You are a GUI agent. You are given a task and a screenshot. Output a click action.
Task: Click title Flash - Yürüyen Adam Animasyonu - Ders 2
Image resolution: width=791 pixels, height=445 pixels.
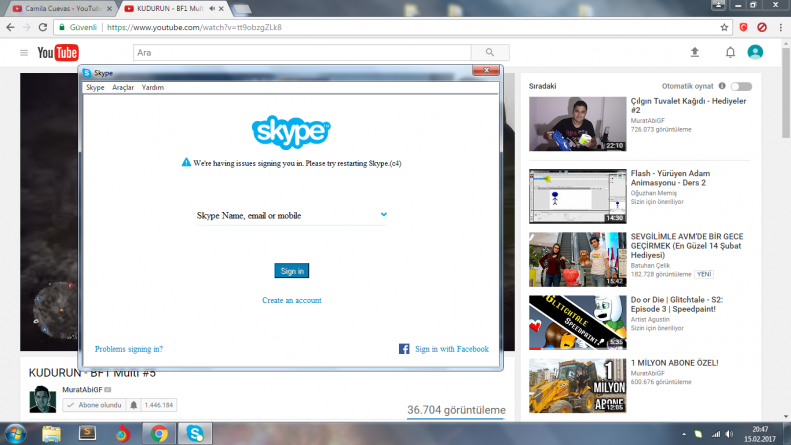[x=670, y=178]
